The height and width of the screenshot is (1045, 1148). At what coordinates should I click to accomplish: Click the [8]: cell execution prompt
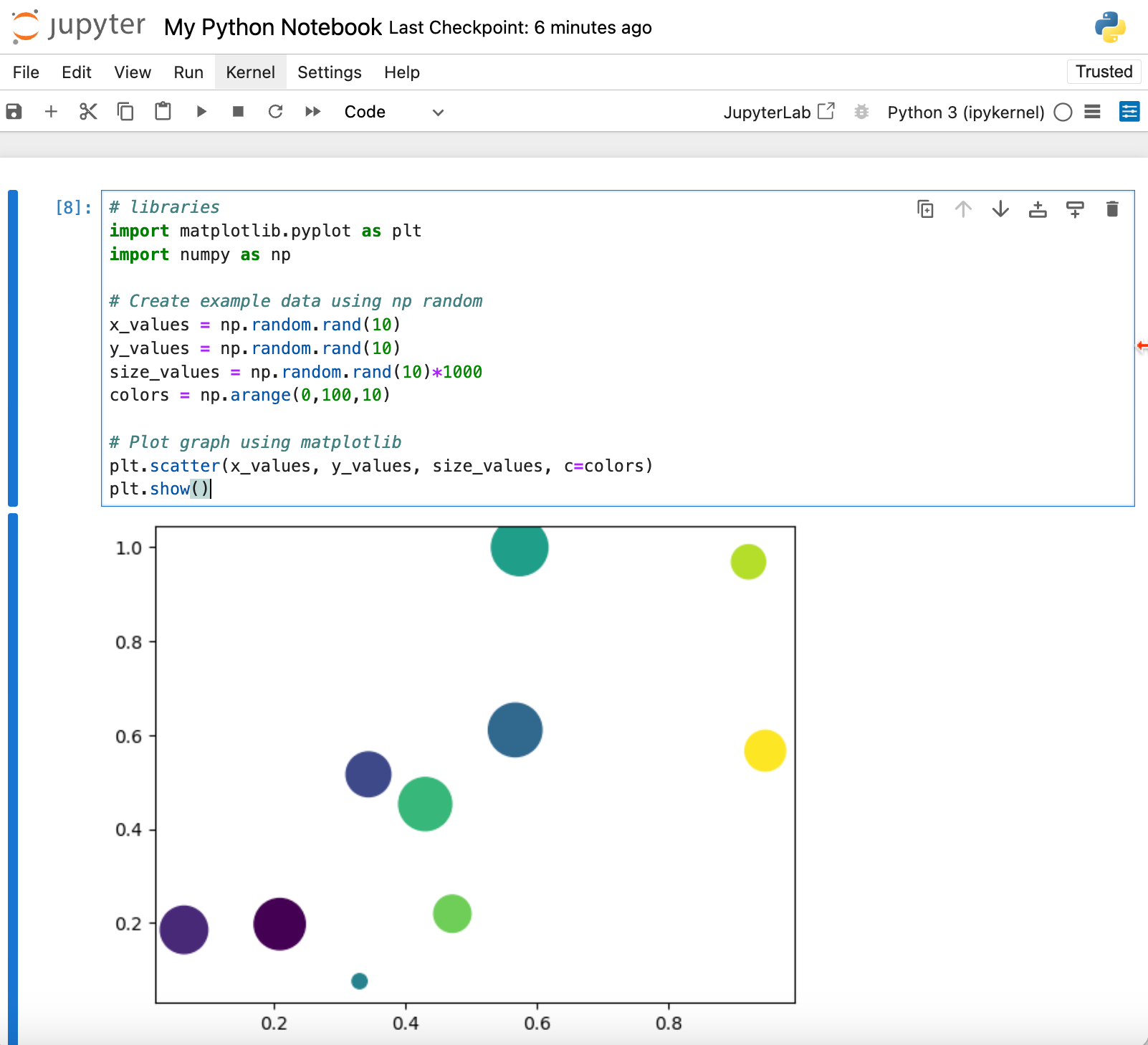[74, 208]
